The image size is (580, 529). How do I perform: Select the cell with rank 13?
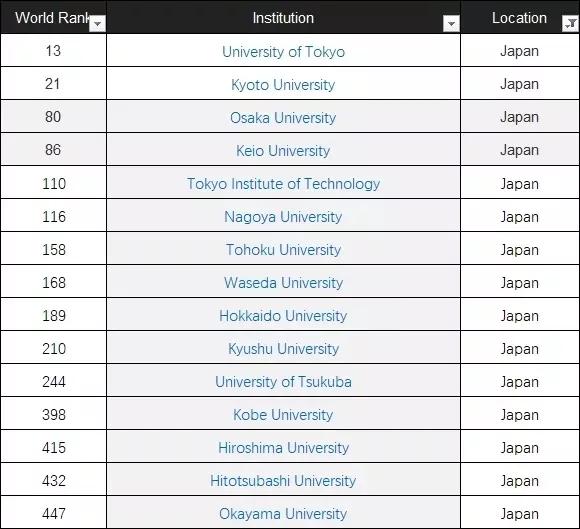[x=53, y=51]
